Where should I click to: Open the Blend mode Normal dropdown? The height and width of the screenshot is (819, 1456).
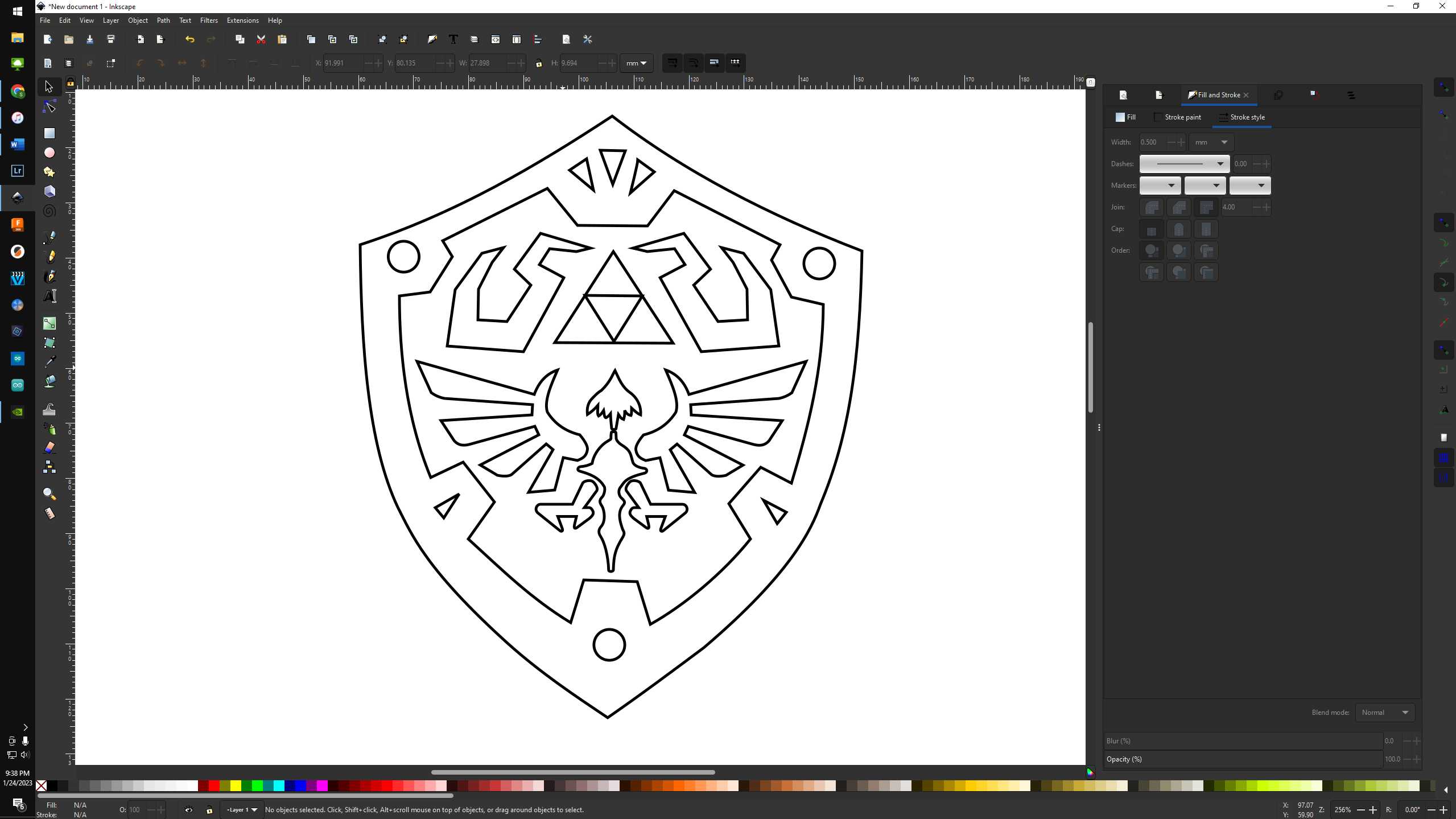click(x=1384, y=713)
